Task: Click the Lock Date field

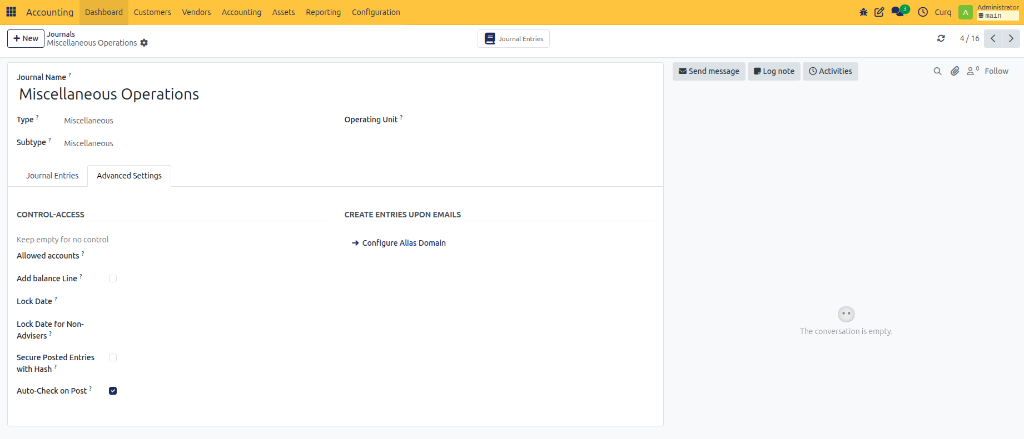Action: click(217, 301)
